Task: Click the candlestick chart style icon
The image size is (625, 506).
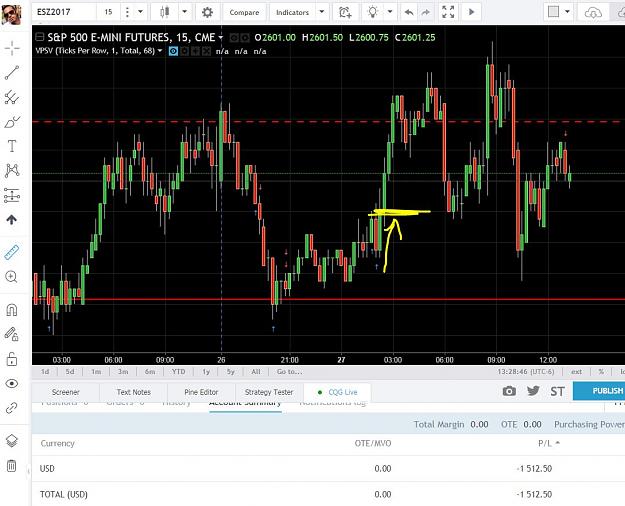Action: [164, 12]
